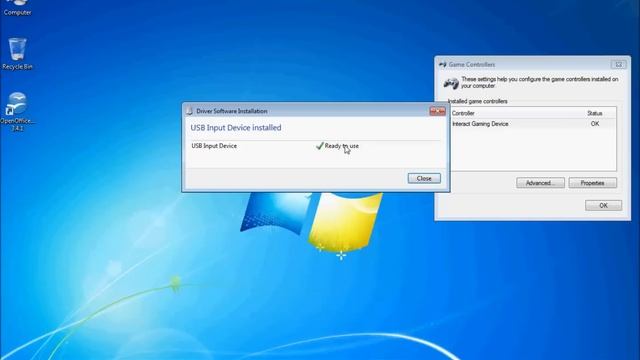Open Advanced settings in Game Controllers
640x360 pixels.
(540, 183)
